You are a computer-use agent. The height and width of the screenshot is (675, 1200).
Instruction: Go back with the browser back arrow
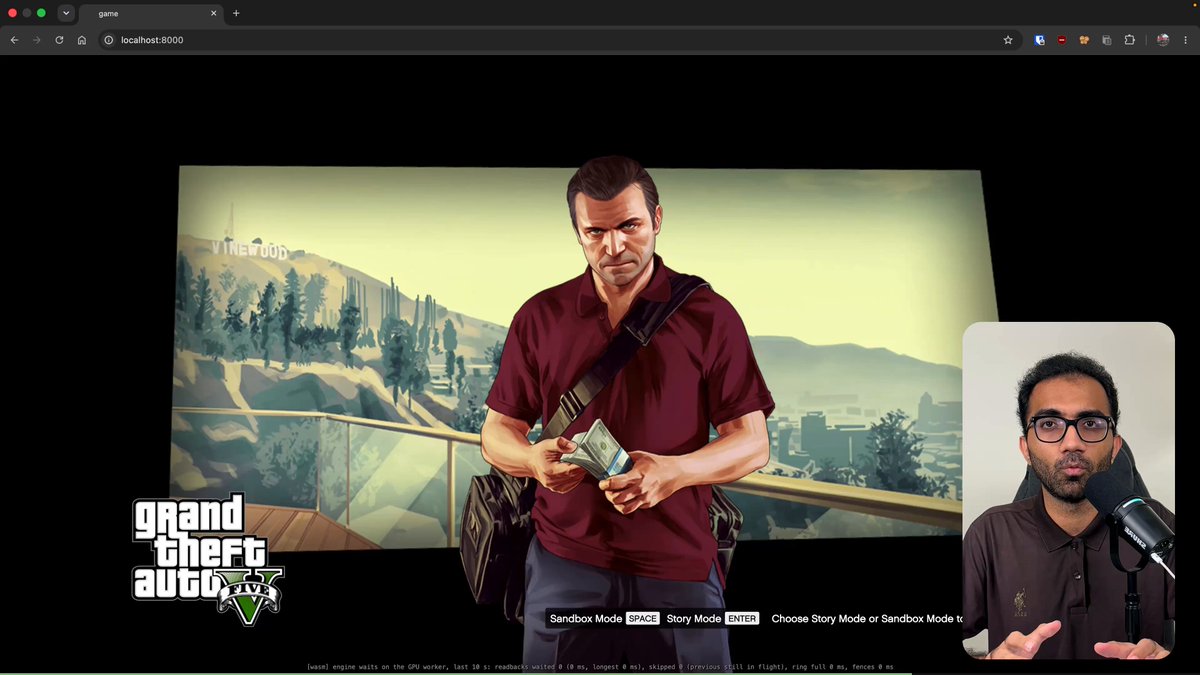coord(14,40)
